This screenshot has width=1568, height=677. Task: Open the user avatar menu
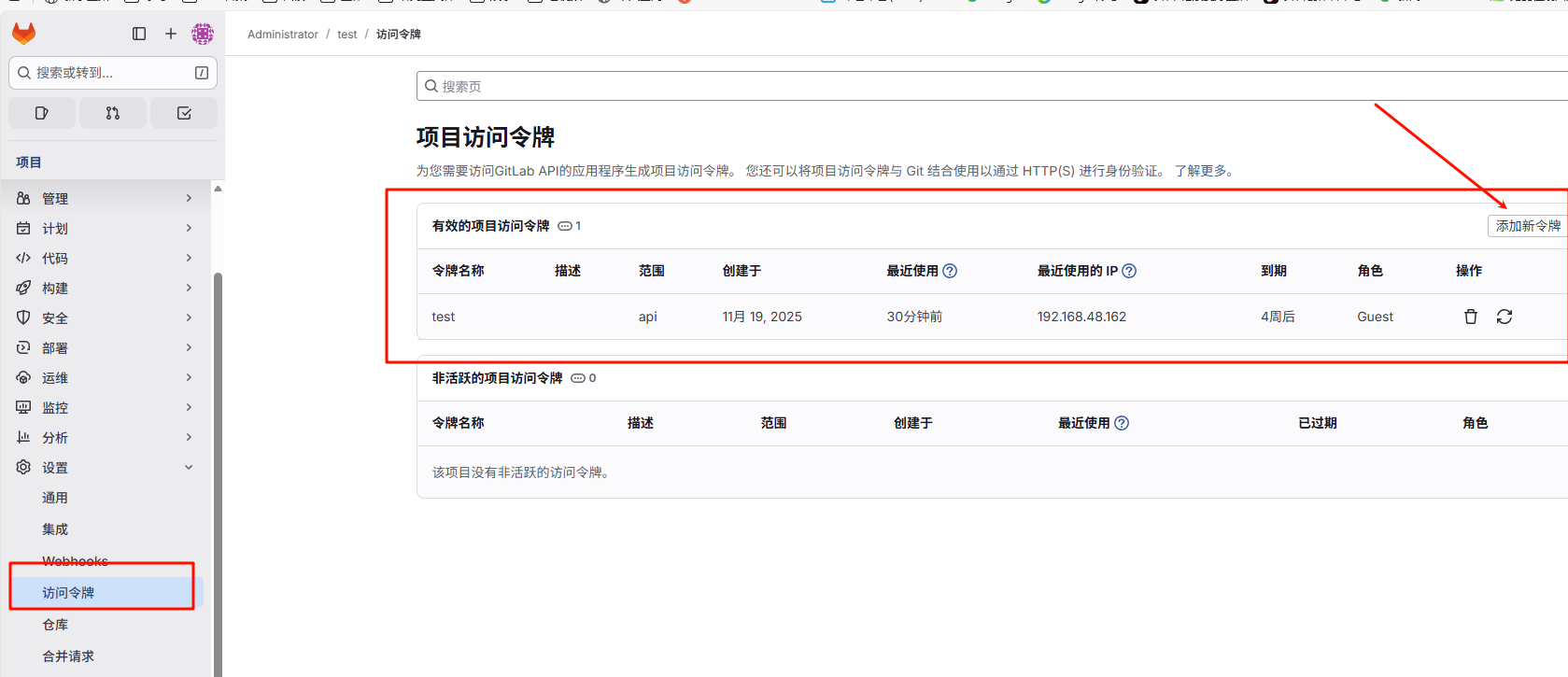click(x=203, y=34)
